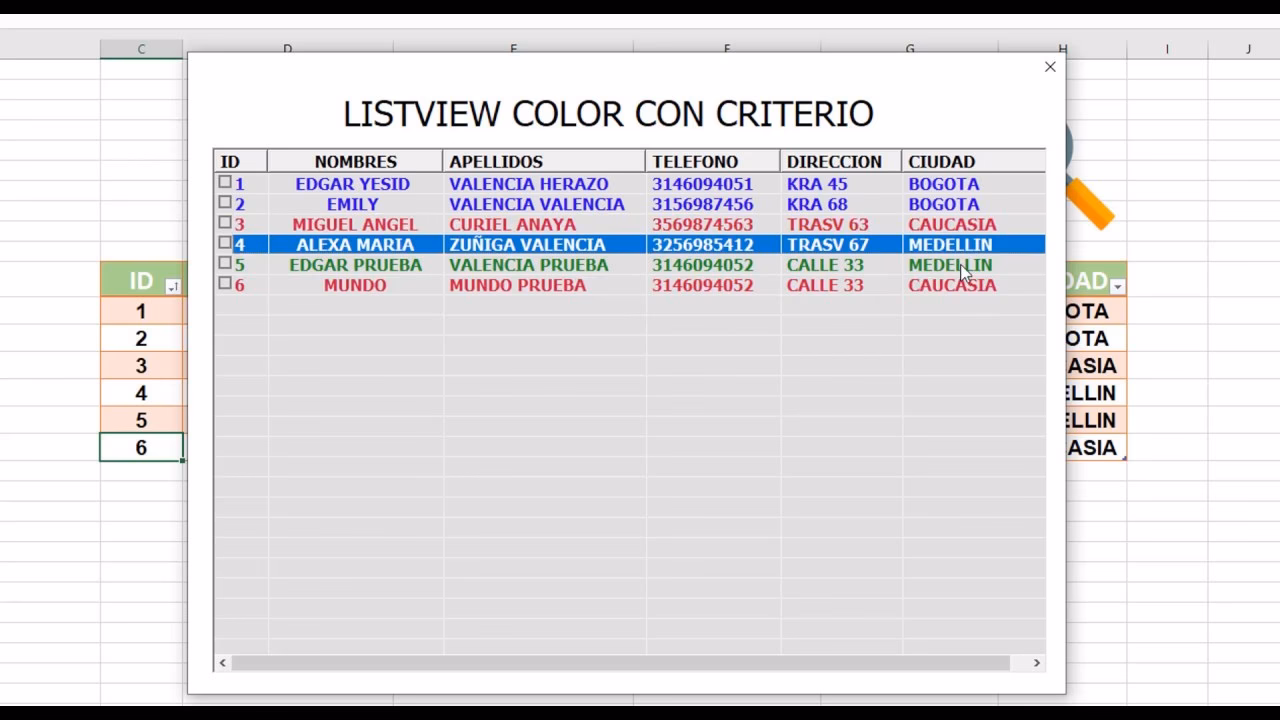Click address KRA 68
Screen dimensions: 1280x720
tap(817, 204)
